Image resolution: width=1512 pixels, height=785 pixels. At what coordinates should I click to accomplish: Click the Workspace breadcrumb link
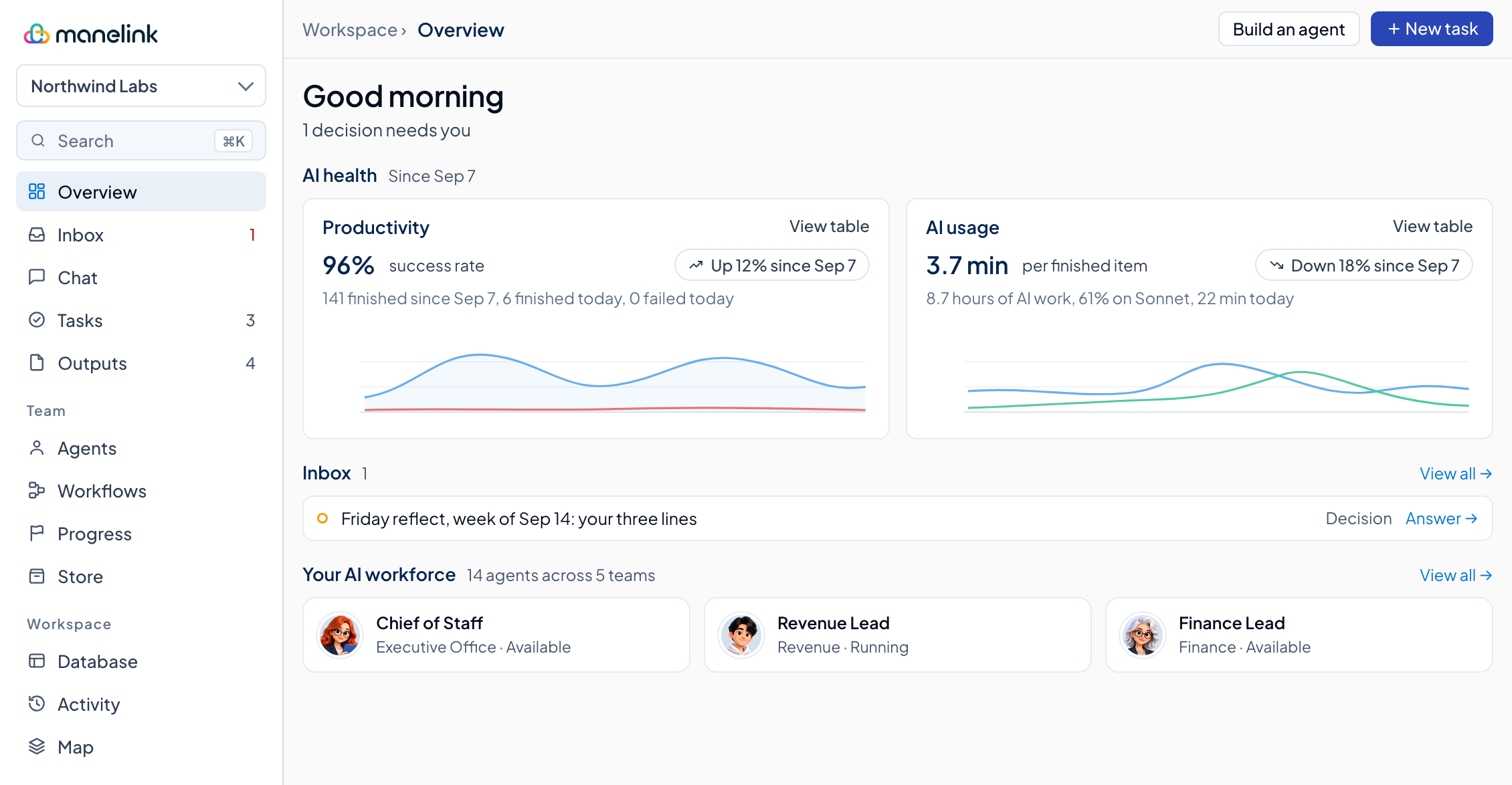(x=350, y=30)
